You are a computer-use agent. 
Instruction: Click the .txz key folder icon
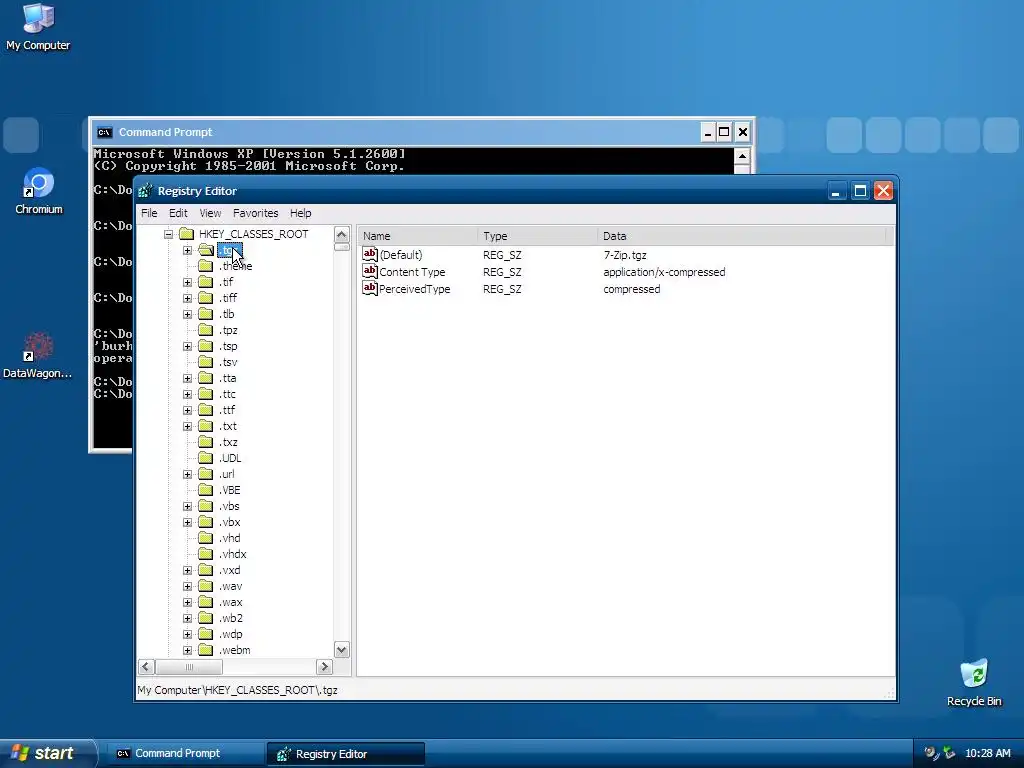[x=206, y=442]
